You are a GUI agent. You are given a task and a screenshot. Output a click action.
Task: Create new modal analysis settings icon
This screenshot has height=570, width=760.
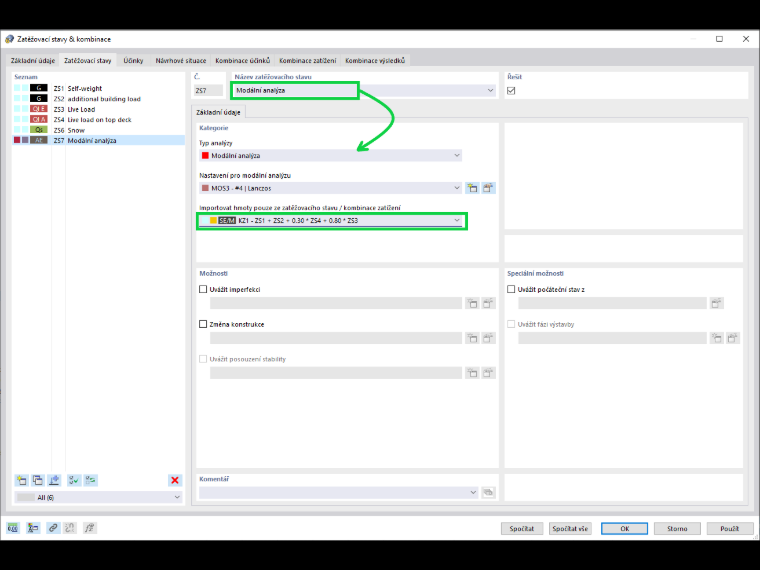pyautogui.click(x=472, y=188)
